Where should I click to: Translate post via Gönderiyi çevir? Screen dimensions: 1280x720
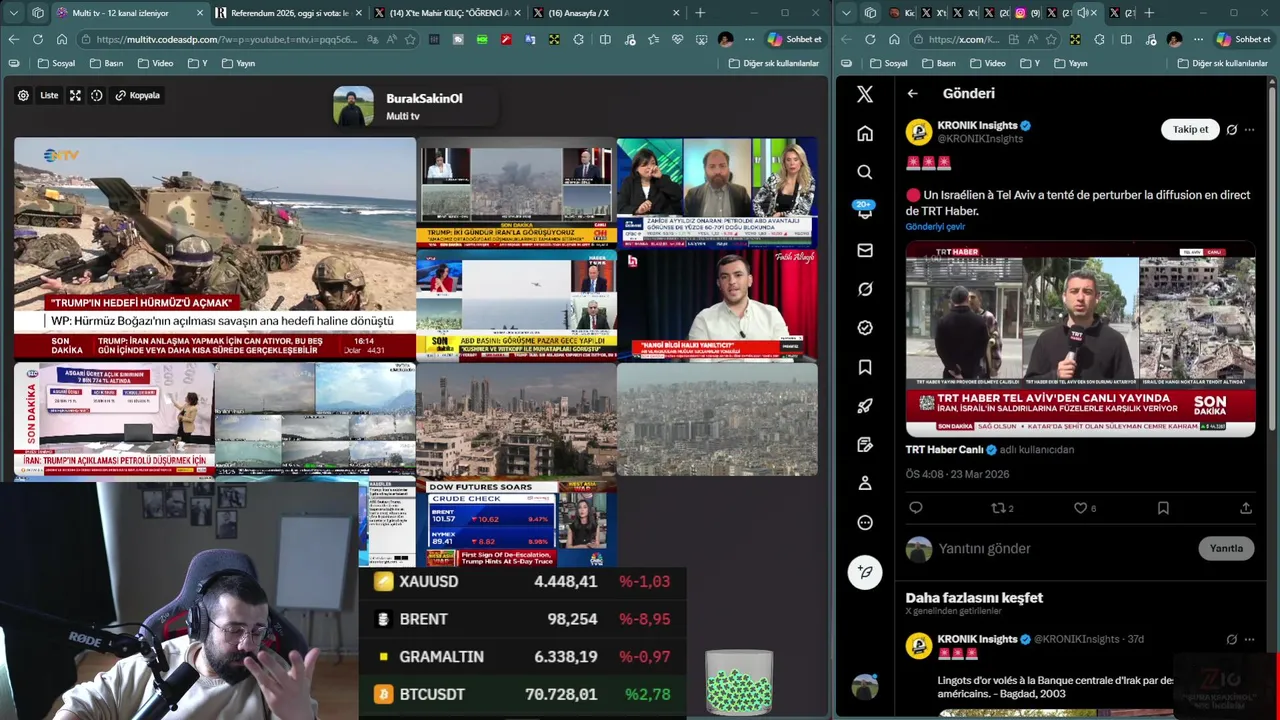935,227
